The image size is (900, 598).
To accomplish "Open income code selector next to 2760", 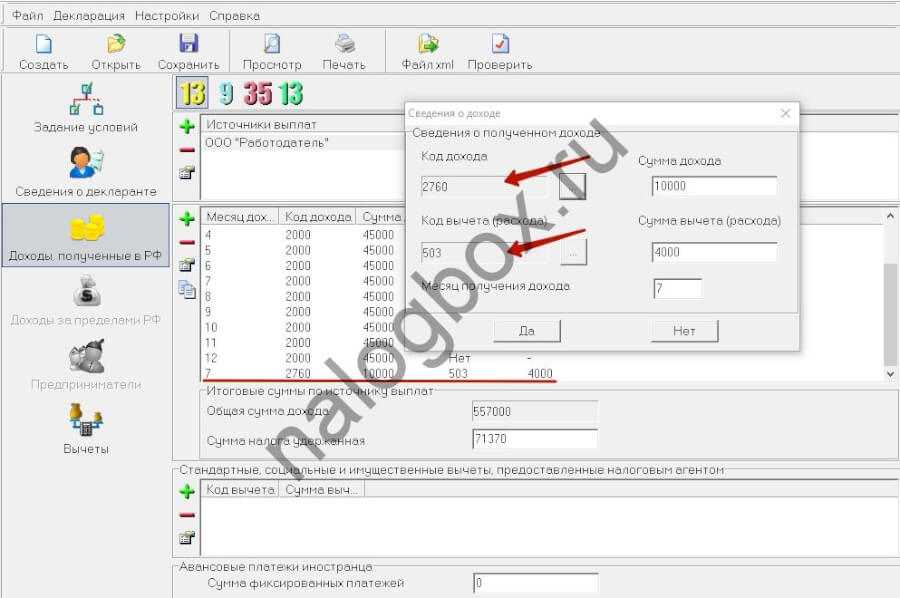I will click(x=572, y=186).
